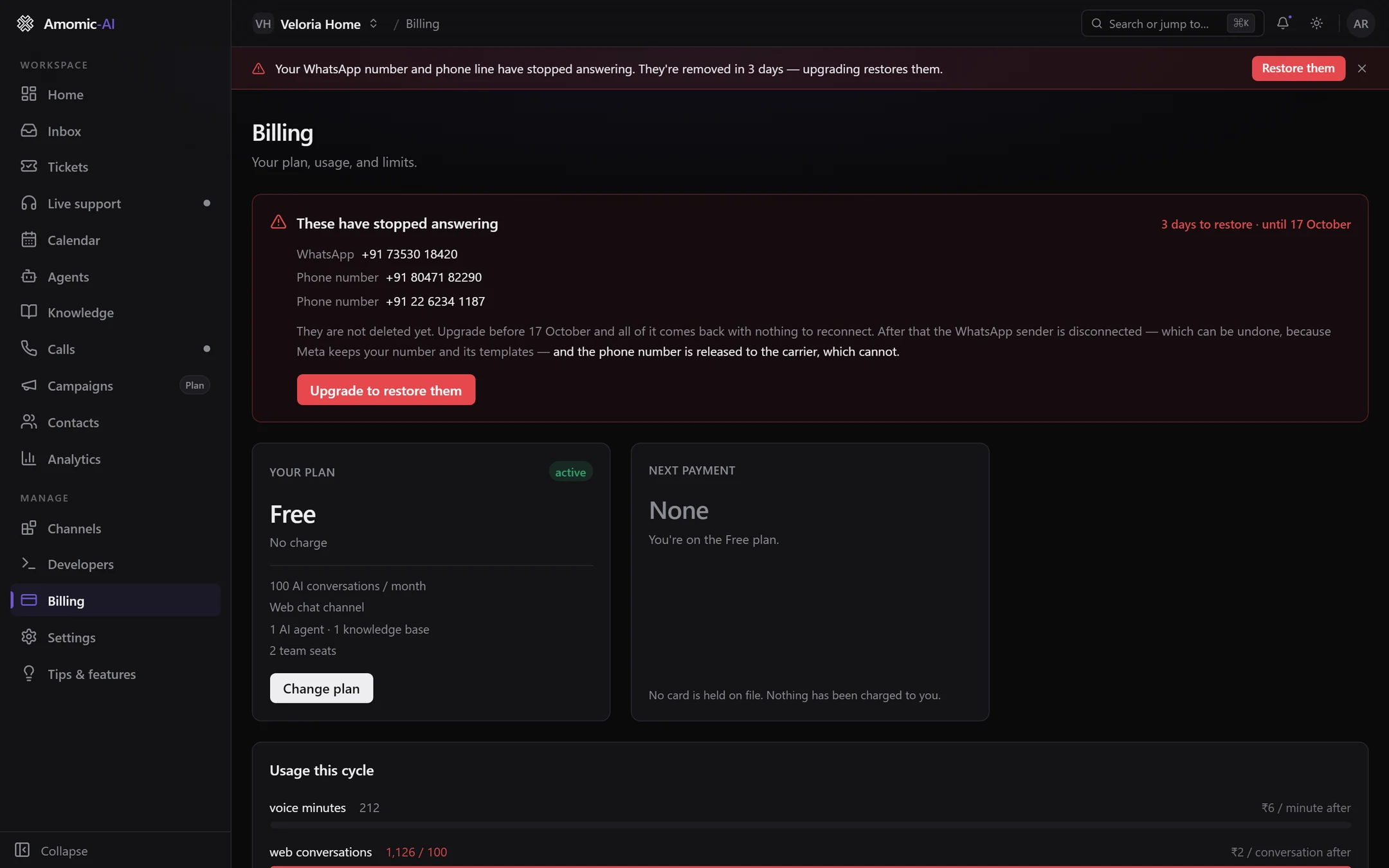Dismiss the top warning banner
Viewport: 1389px width, 868px height.
coord(1362,68)
